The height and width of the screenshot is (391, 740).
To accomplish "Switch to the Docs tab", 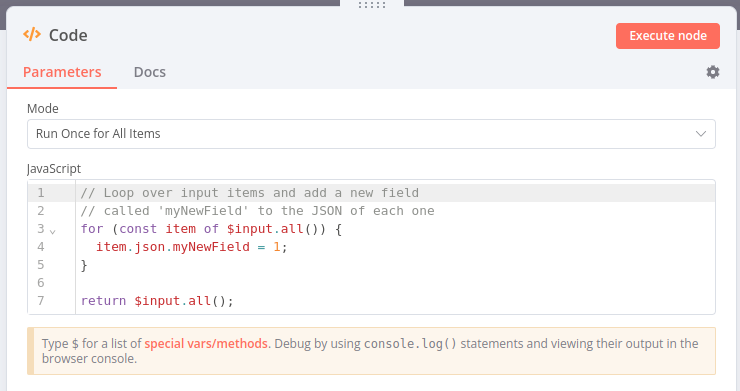I will [150, 72].
